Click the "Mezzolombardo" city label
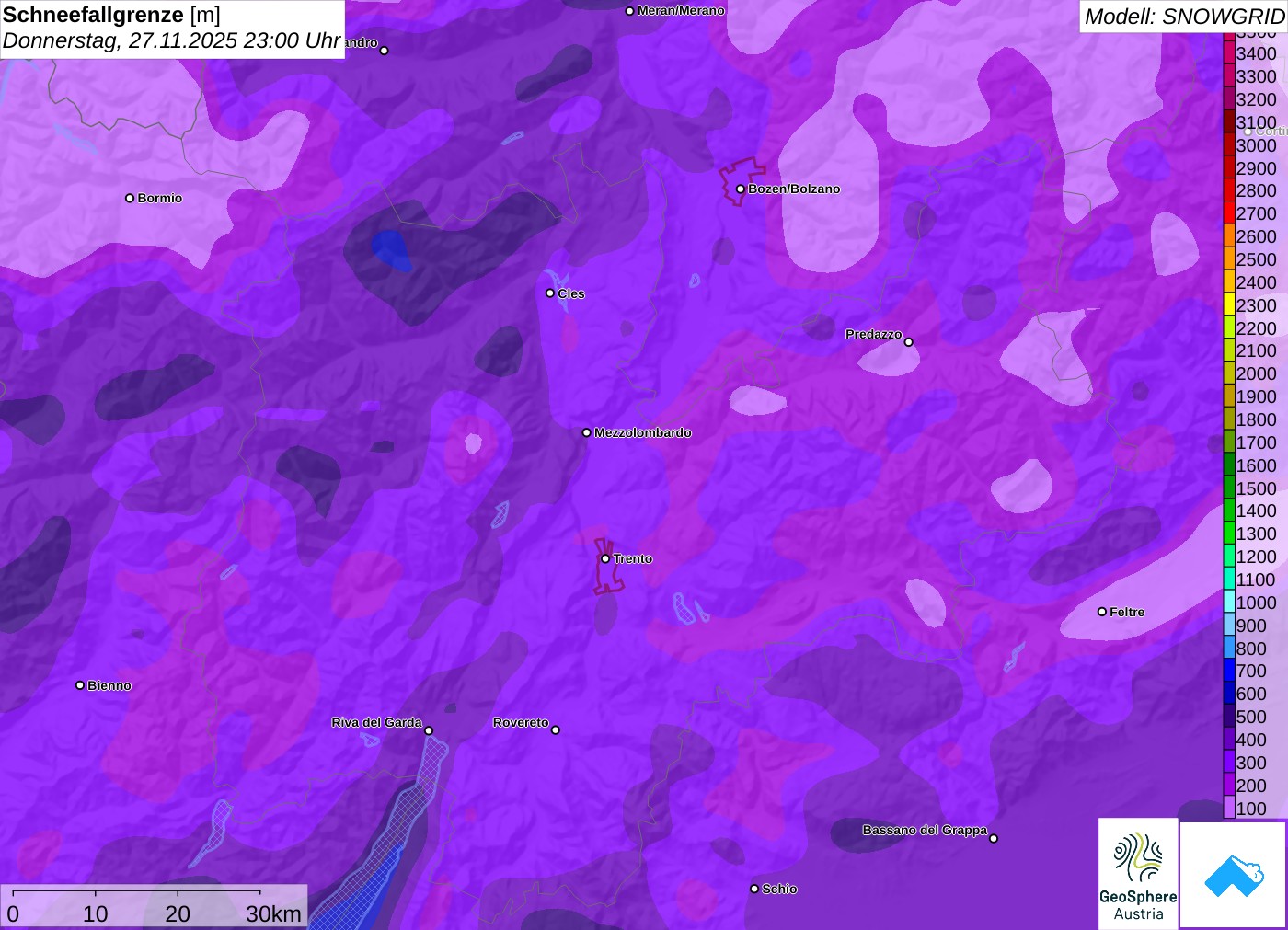Viewport: 1288px width, 930px height. click(x=643, y=432)
